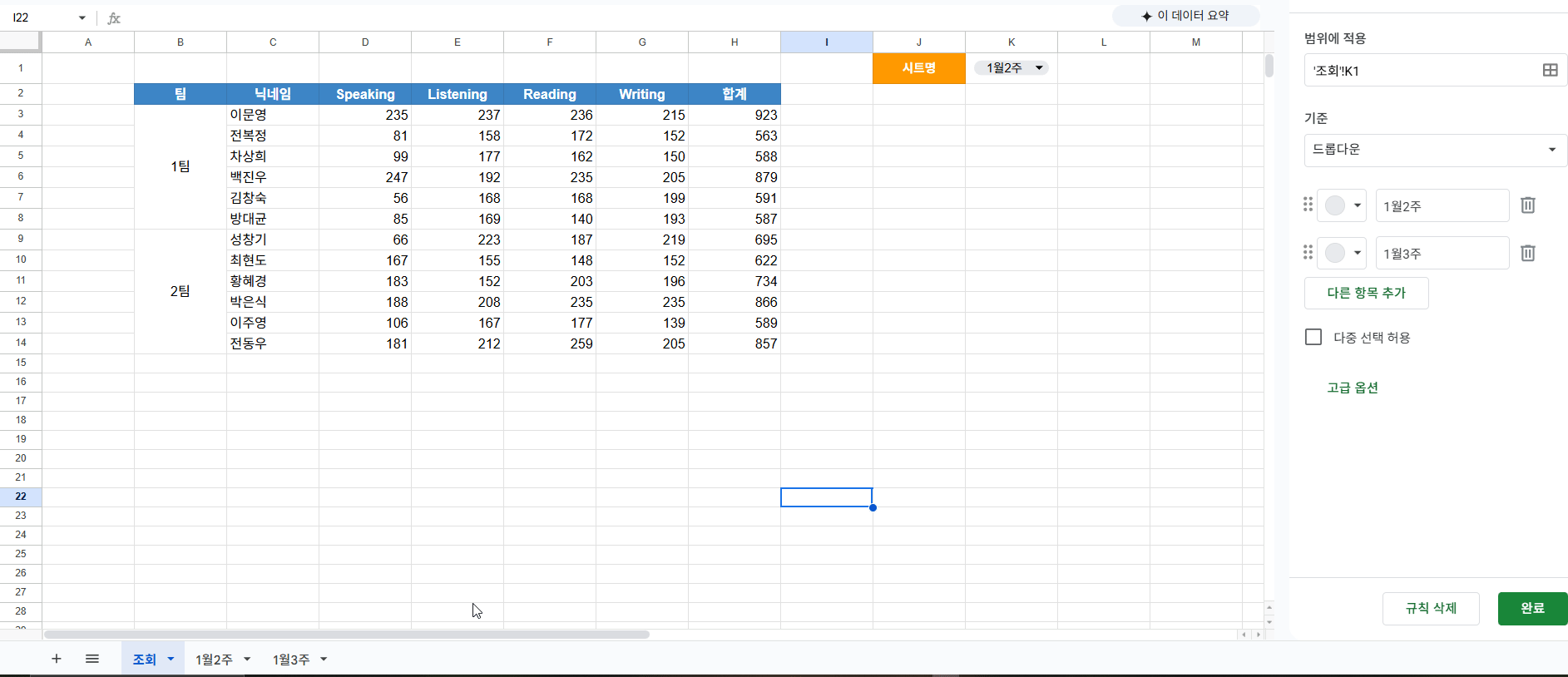This screenshot has width=1568, height=677.
Task: Open the all sheets list icon
Action: coord(92,659)
